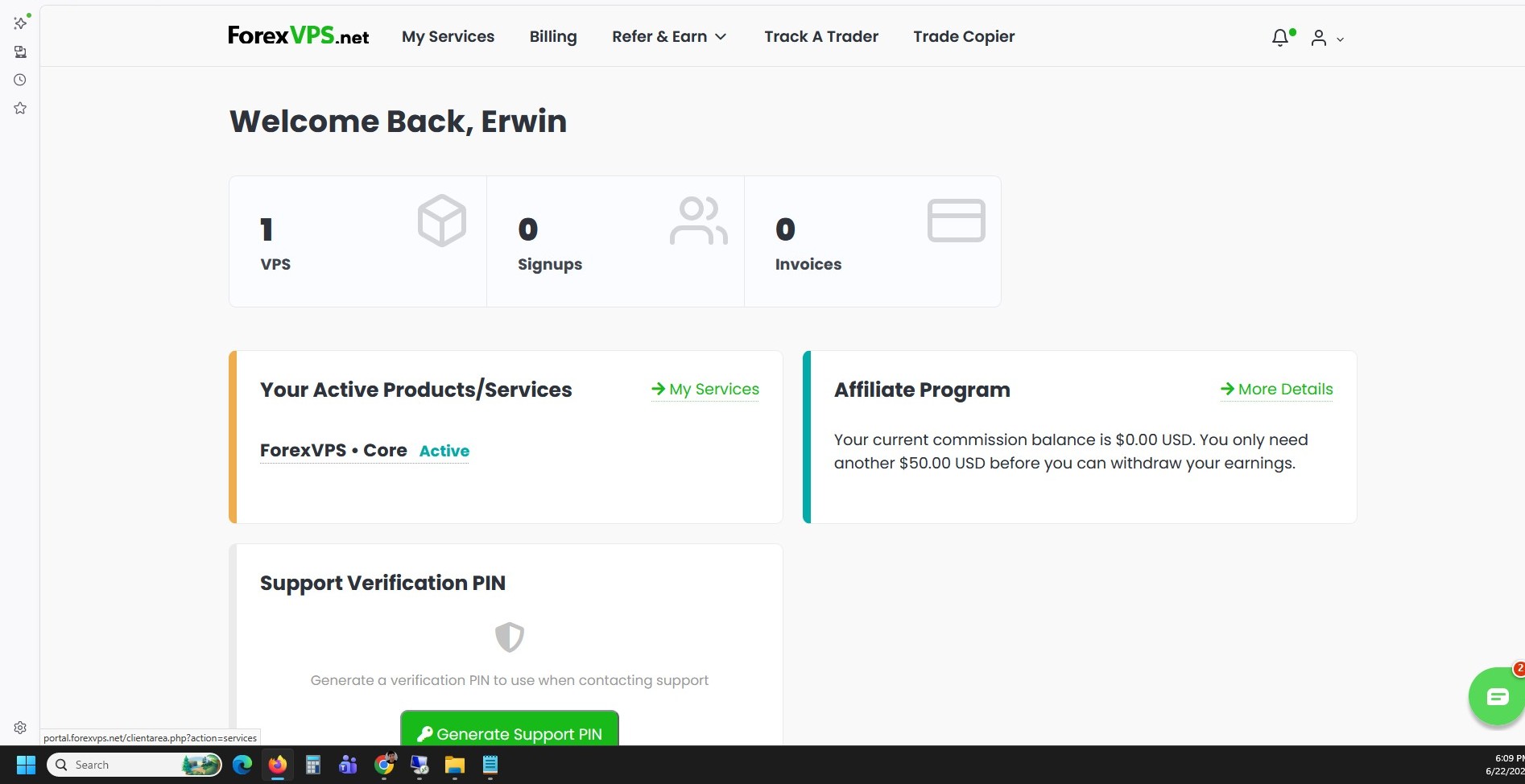Viewport: 1525px width, 784px height.
Task: Click the Generate a verification PIN hint text
Action: pyautogui.click(x=510, y=680)
